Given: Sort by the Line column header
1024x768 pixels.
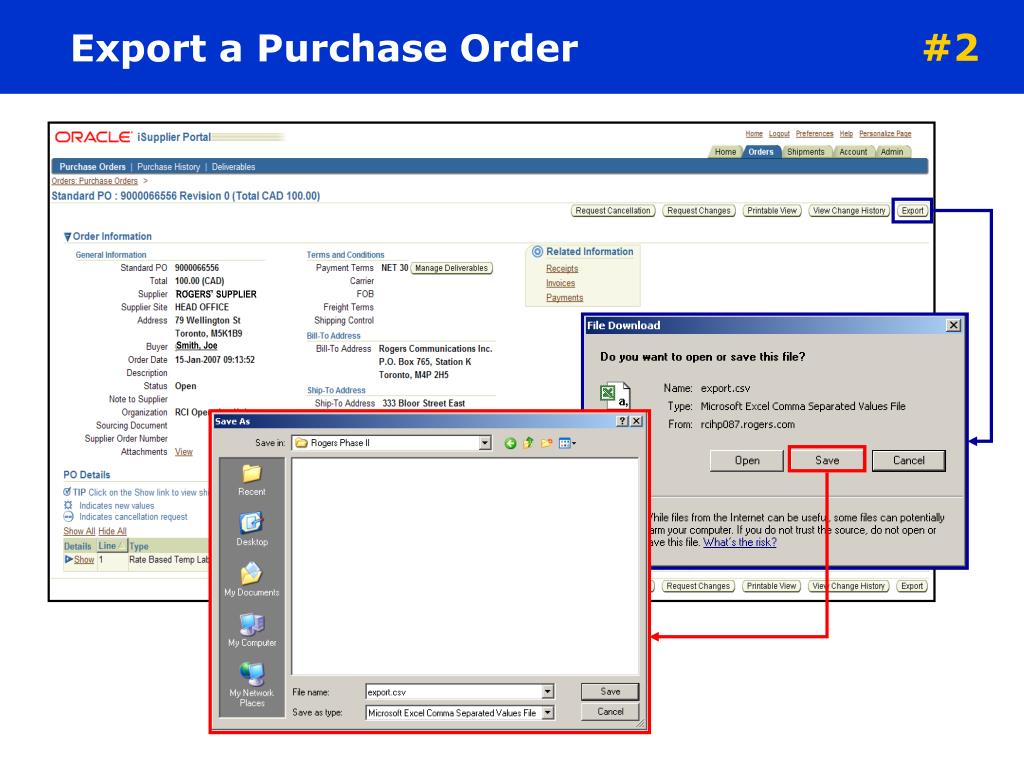Looking at the screenshot, I should point(111,546).
